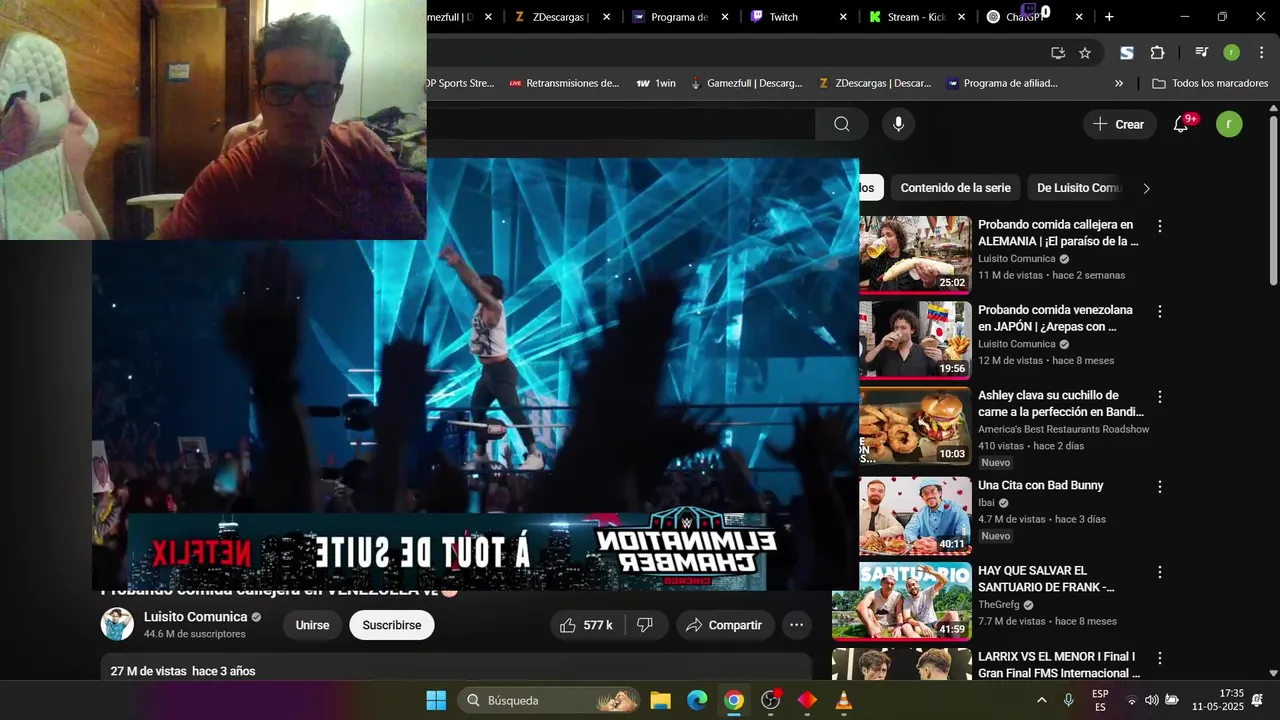Screen dimensions: 1280x720
Task: Click the Unirse button
Action: 312,625
